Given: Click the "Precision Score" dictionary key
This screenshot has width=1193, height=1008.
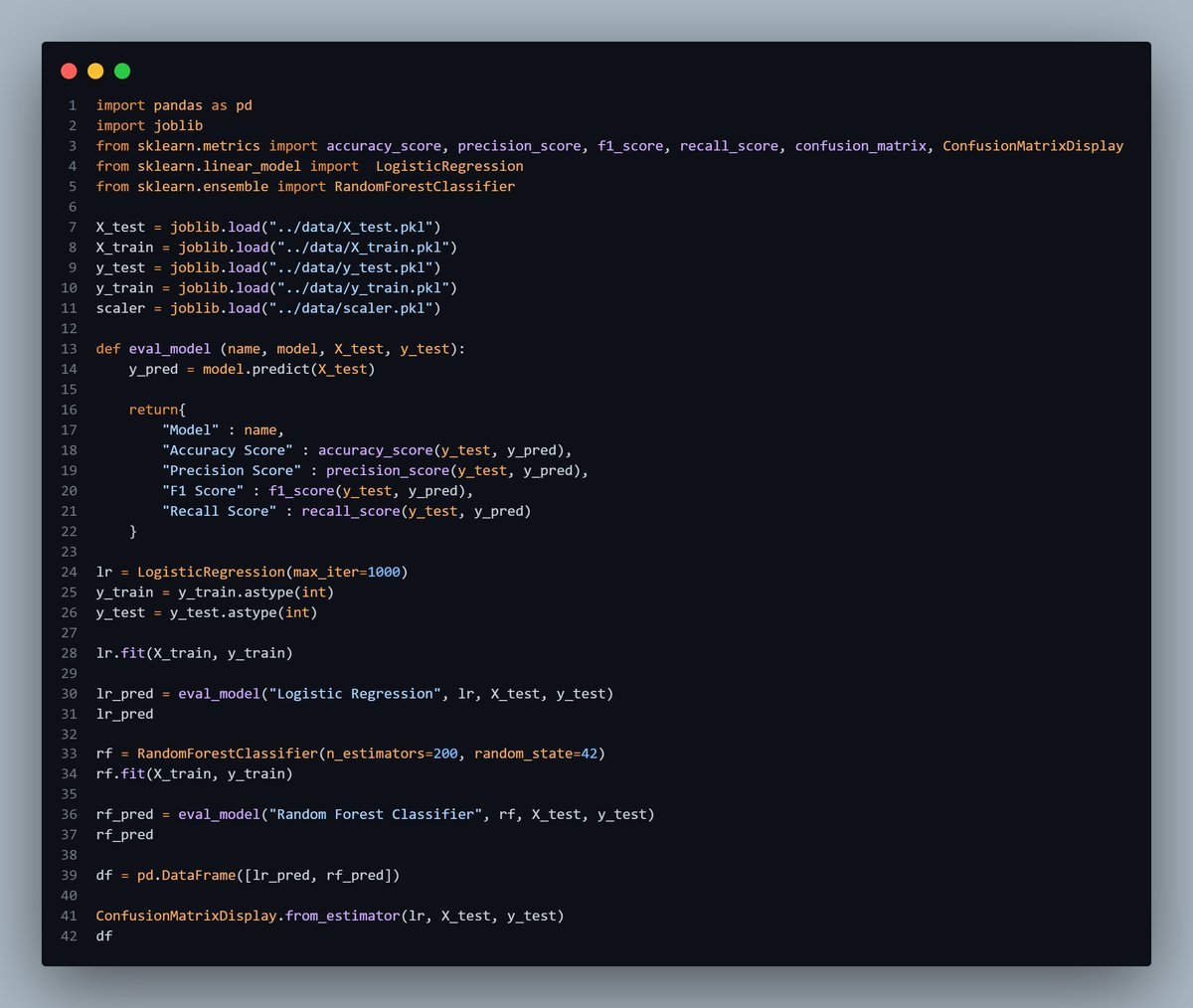Looking at the screenshot, I should pos(232,470).
